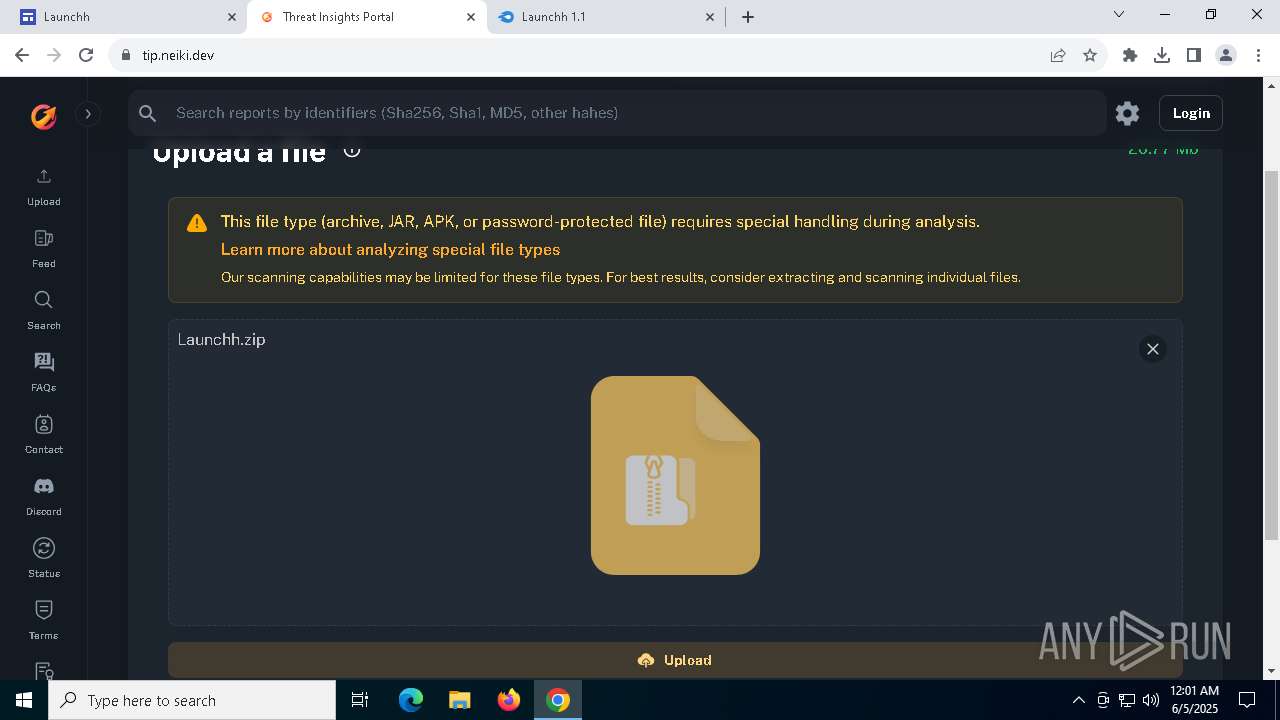This screenshot has height=720, width=1280.
Task: Go forward in browser history
Action: pyautogui.click(x=54, y=55)
